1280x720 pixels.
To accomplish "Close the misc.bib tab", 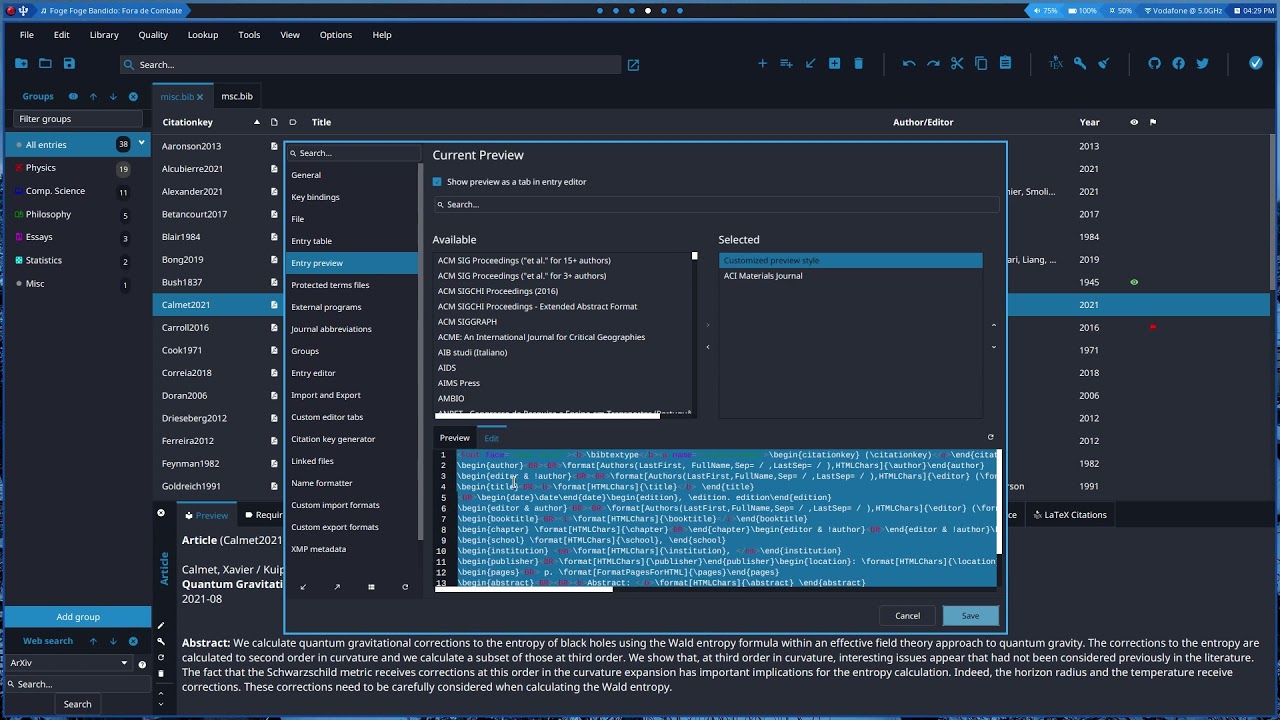I will (200, 97).
